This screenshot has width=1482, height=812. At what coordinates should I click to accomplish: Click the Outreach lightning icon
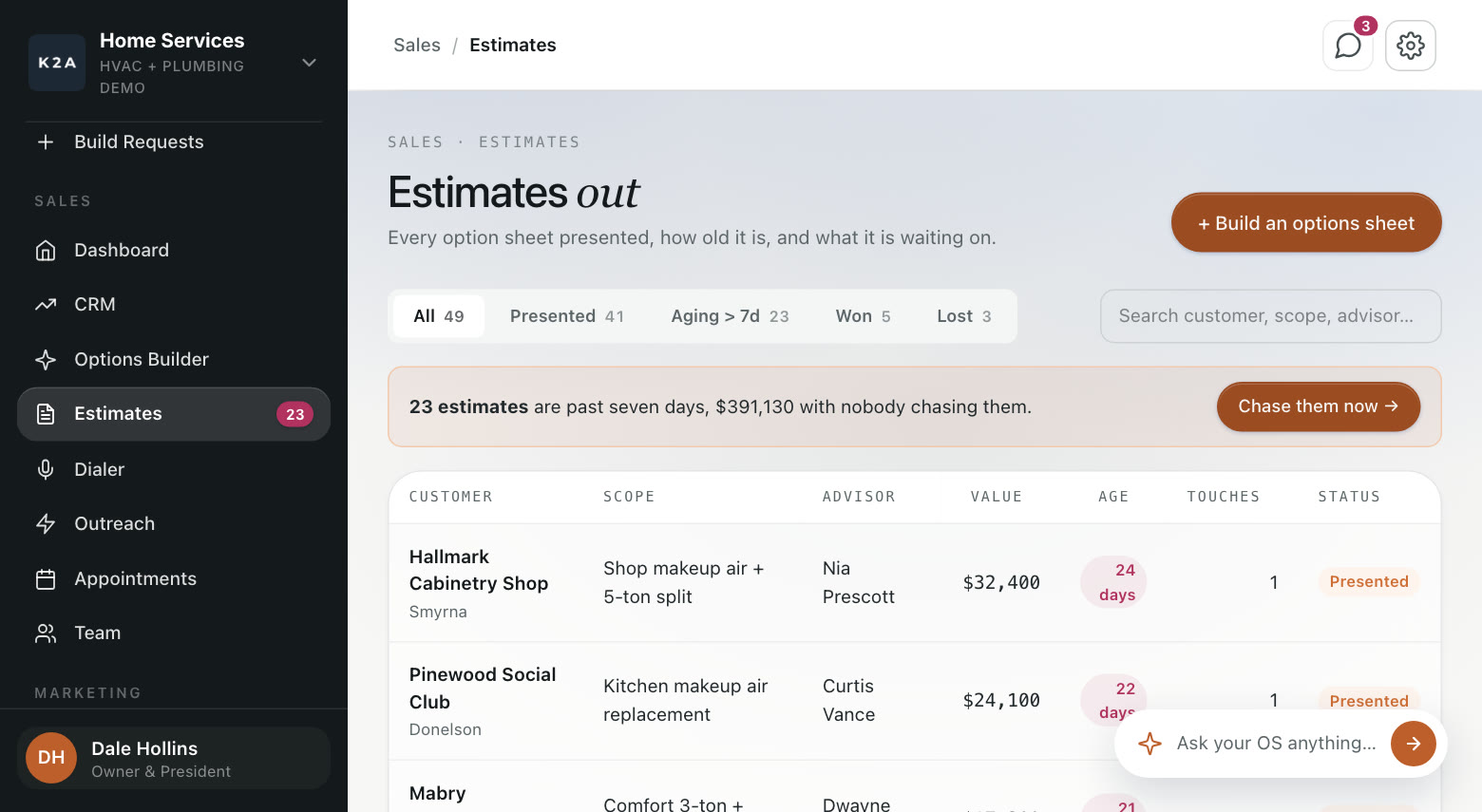(46, 524)
